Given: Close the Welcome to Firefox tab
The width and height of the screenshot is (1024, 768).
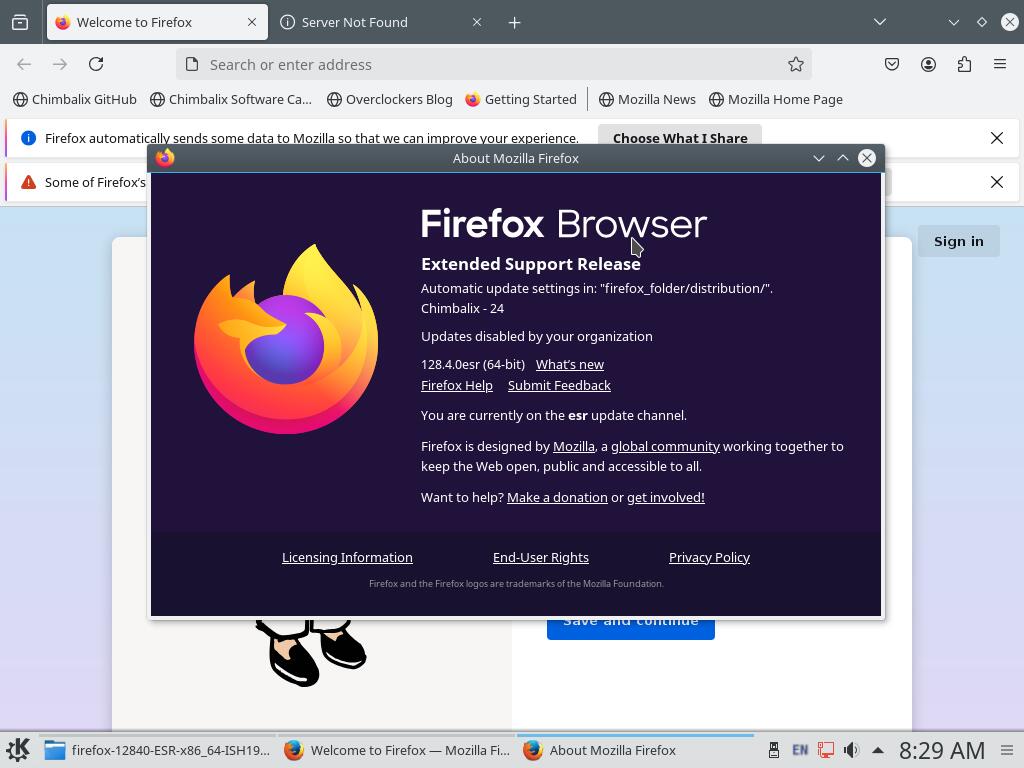Looking at the screenshot, I should tap(251, 22).
